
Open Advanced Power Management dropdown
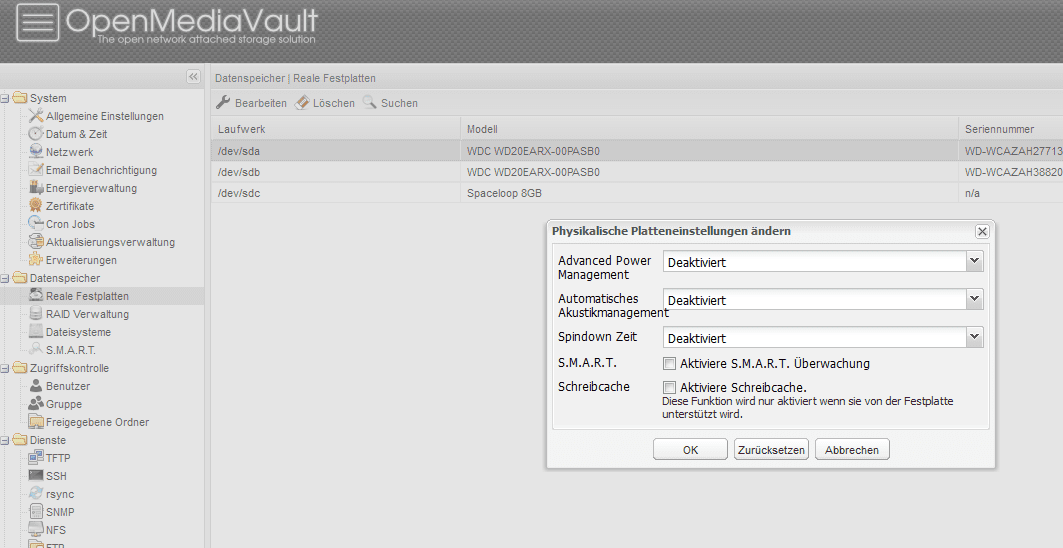(975, 261)
